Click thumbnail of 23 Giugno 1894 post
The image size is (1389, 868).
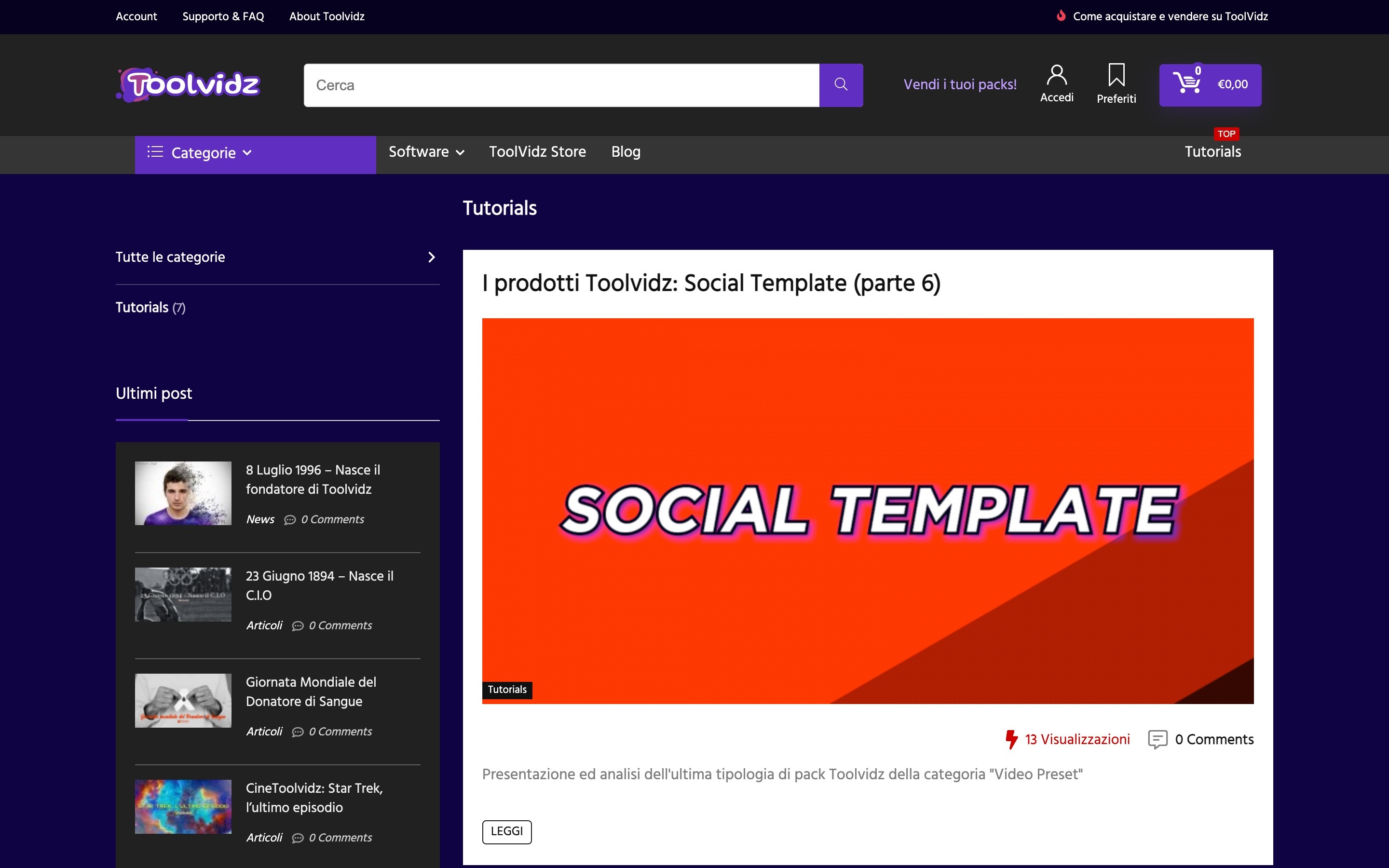183,594
